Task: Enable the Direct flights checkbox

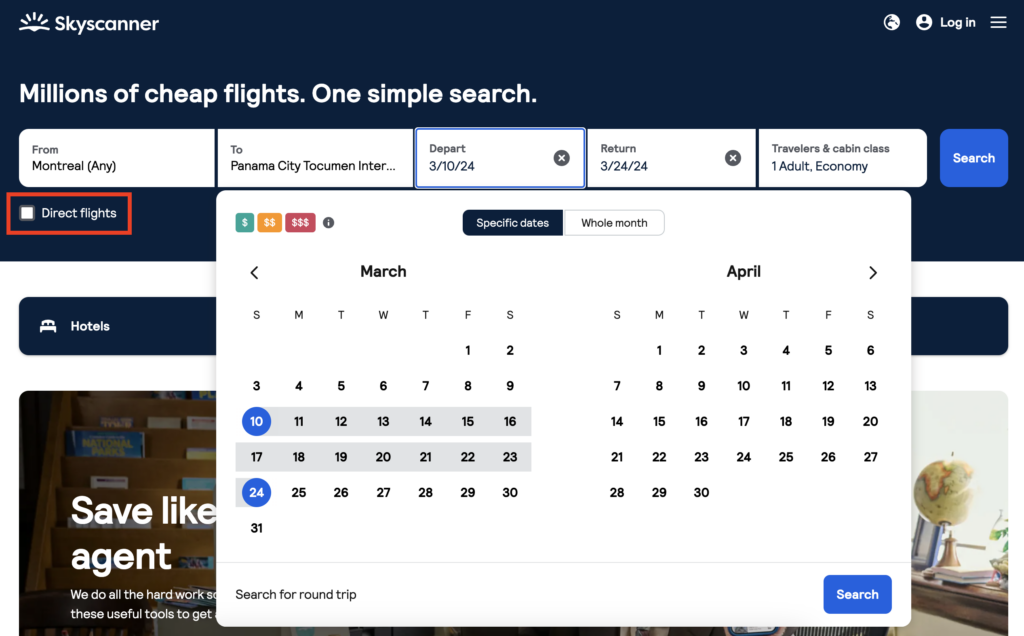Action: pos(25,213)
